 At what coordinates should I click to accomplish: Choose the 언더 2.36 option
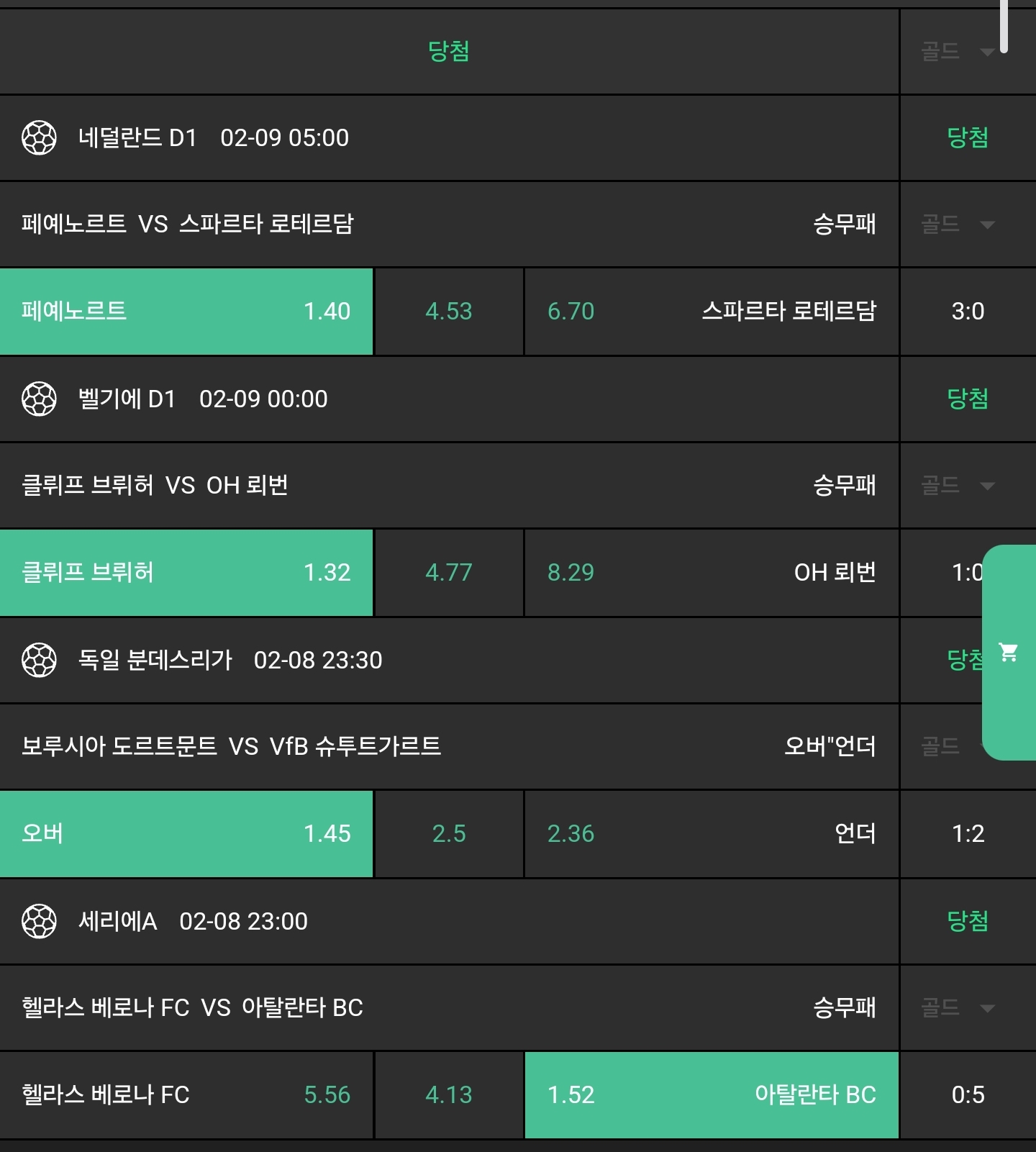711,834
